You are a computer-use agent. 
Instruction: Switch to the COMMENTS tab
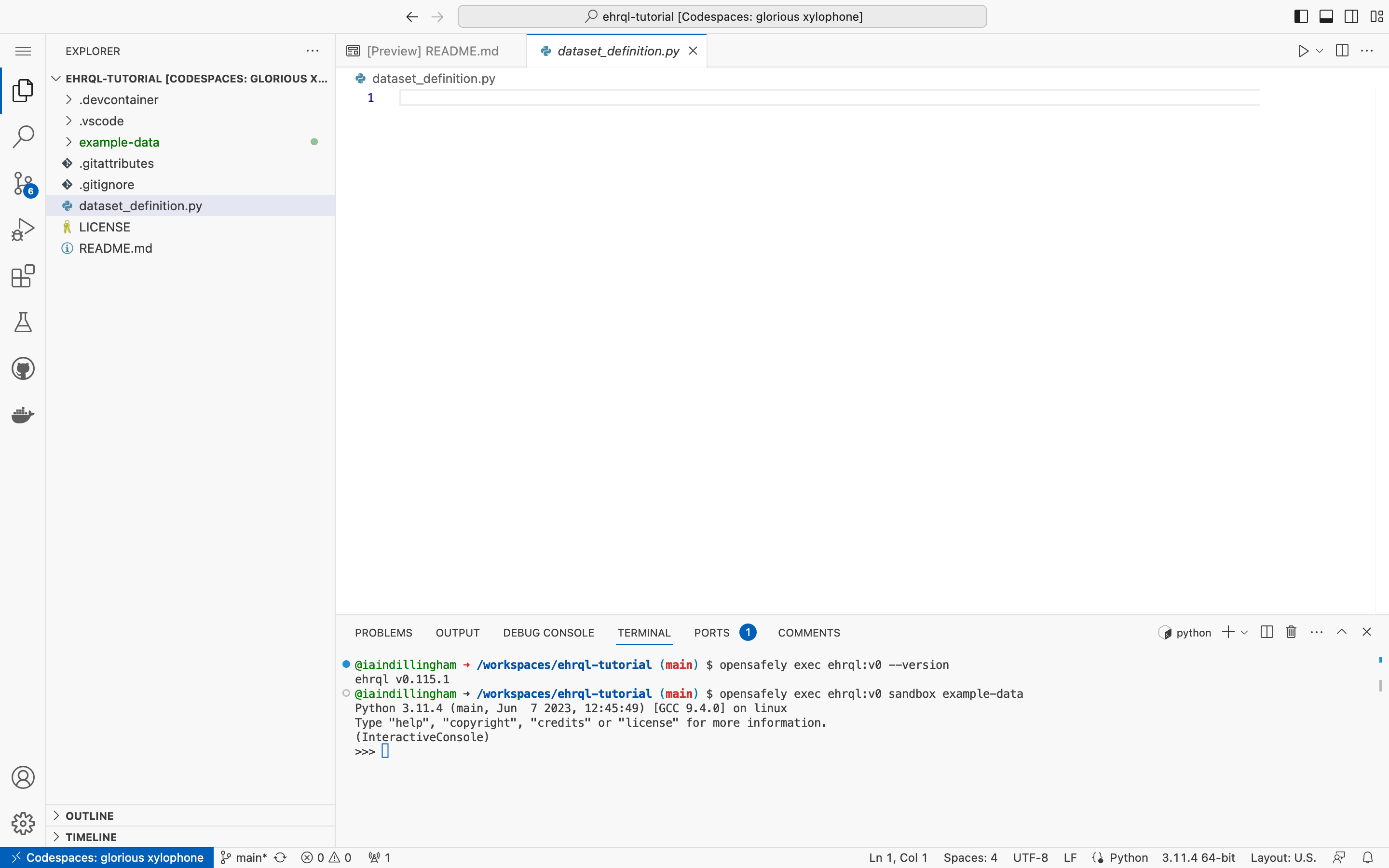tap(809, 633)
